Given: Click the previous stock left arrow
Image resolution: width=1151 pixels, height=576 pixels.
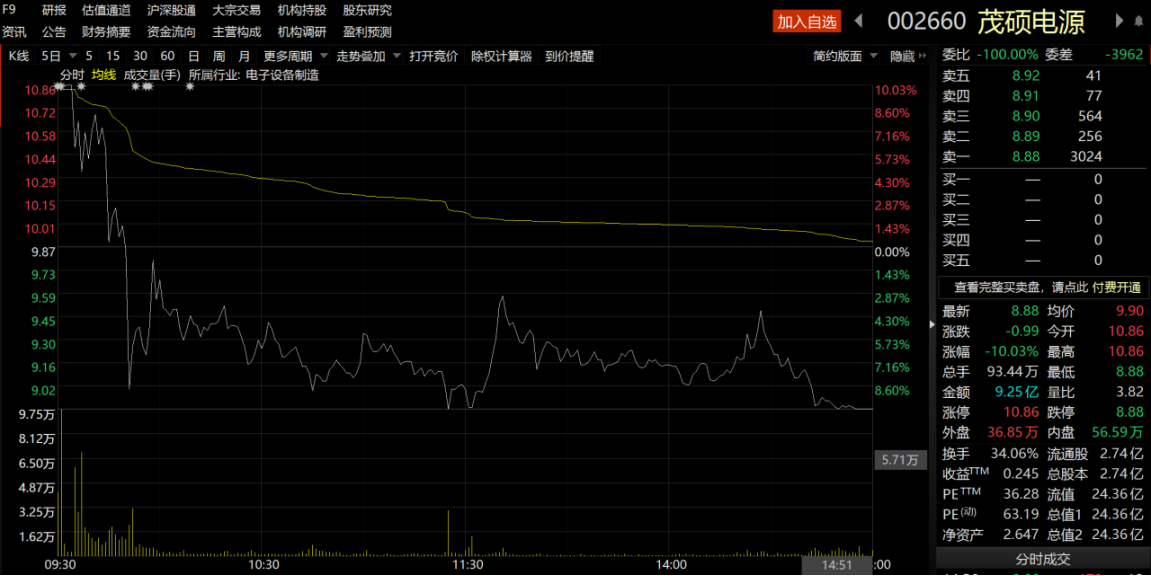Looking at the screenshot, I should click(858, 21).
